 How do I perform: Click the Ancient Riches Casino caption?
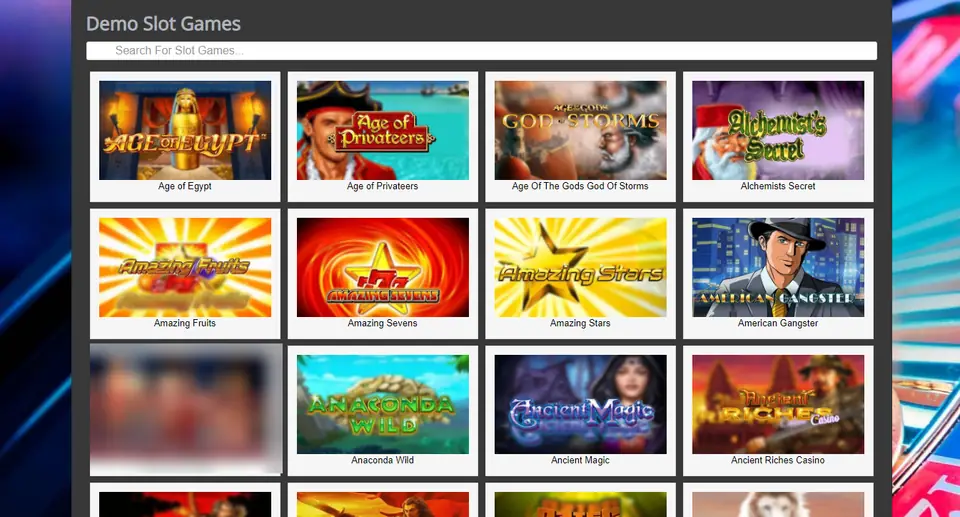coord(778,461)
